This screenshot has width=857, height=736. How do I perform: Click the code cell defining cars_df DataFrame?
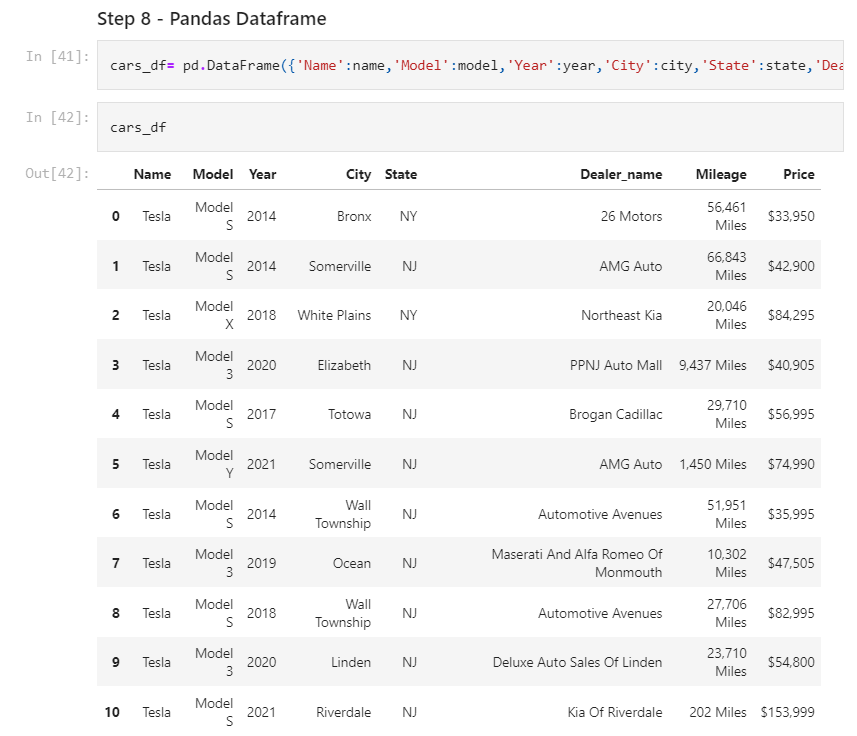tap(470, 65)
